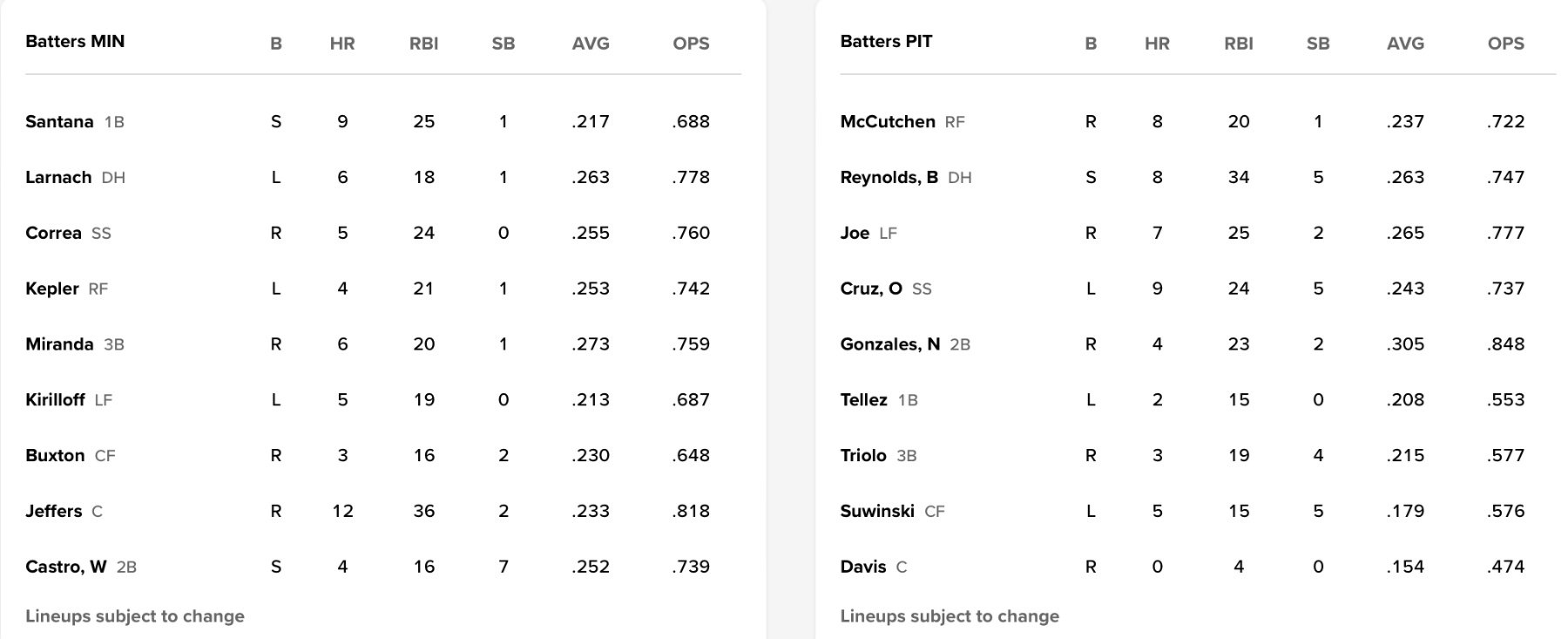The image size is (1568, 639).
Task: Select Joe LF player name
Action: coord(855,234)
